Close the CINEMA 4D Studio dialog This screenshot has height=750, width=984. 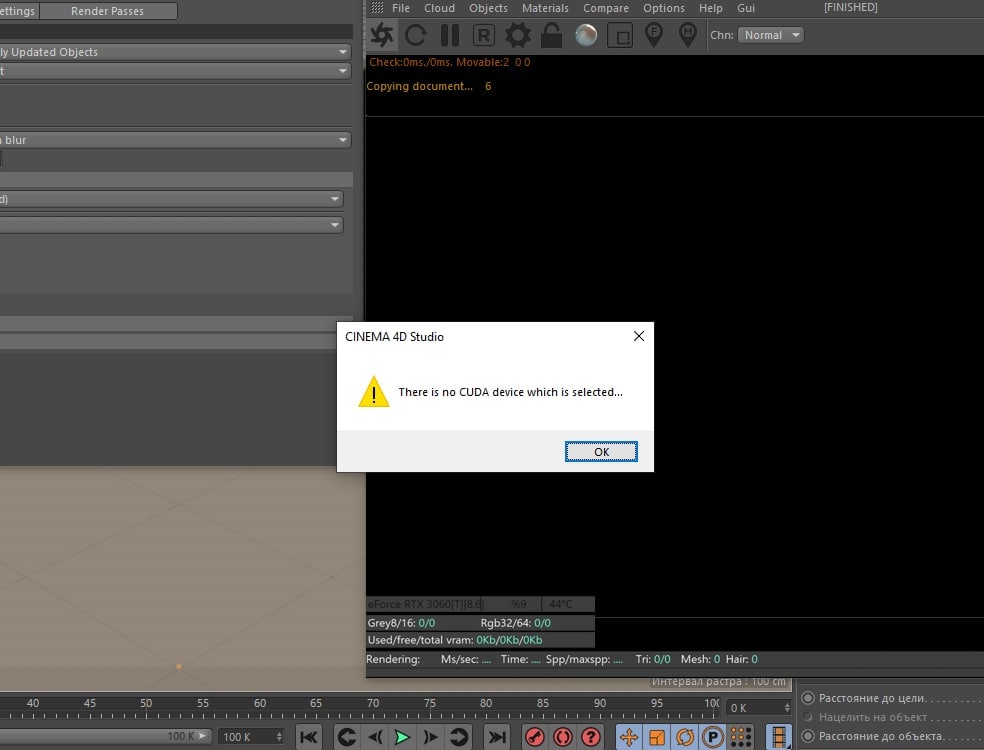(x=639, y=336)
